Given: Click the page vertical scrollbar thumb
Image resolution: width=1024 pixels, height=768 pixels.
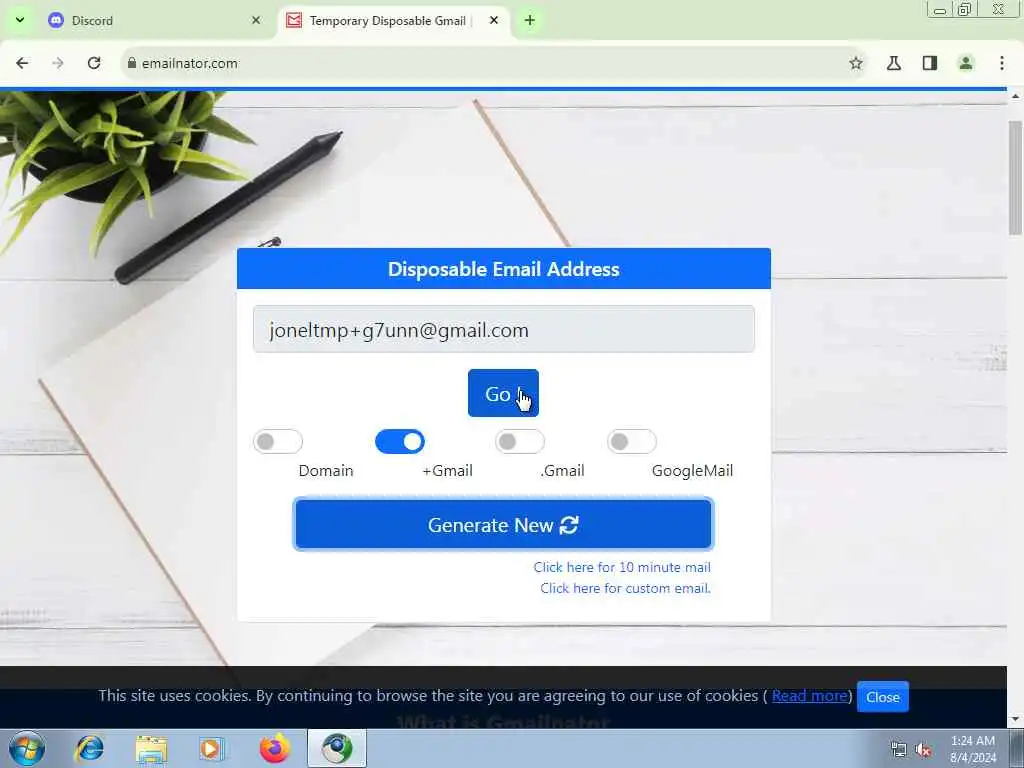Looking at the screenshot, I should click(1015, 178).
